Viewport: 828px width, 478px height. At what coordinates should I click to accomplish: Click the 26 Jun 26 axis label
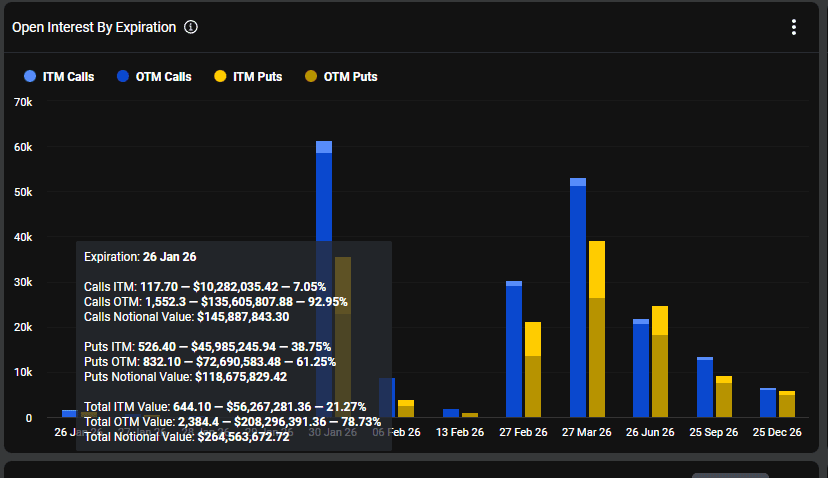[651, 432]
